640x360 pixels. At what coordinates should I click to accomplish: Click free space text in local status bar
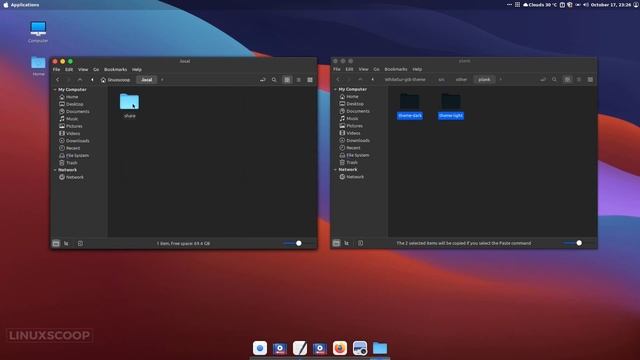click(183, 244)
